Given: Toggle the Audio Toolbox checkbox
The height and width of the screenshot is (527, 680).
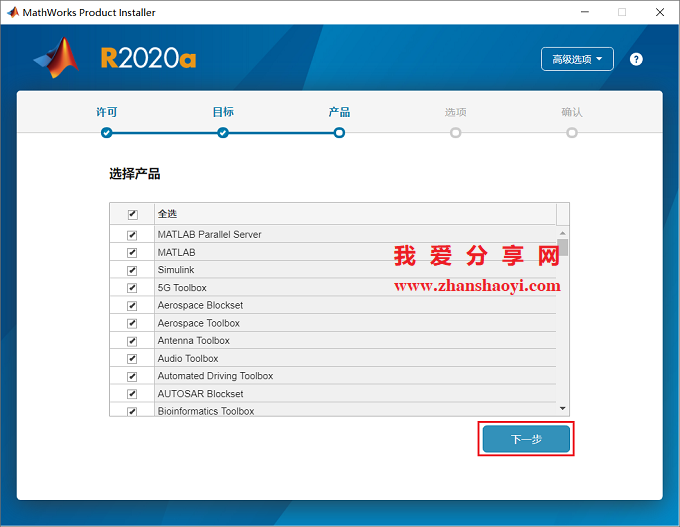Looking at the screenshot, I should coord(132,359).
